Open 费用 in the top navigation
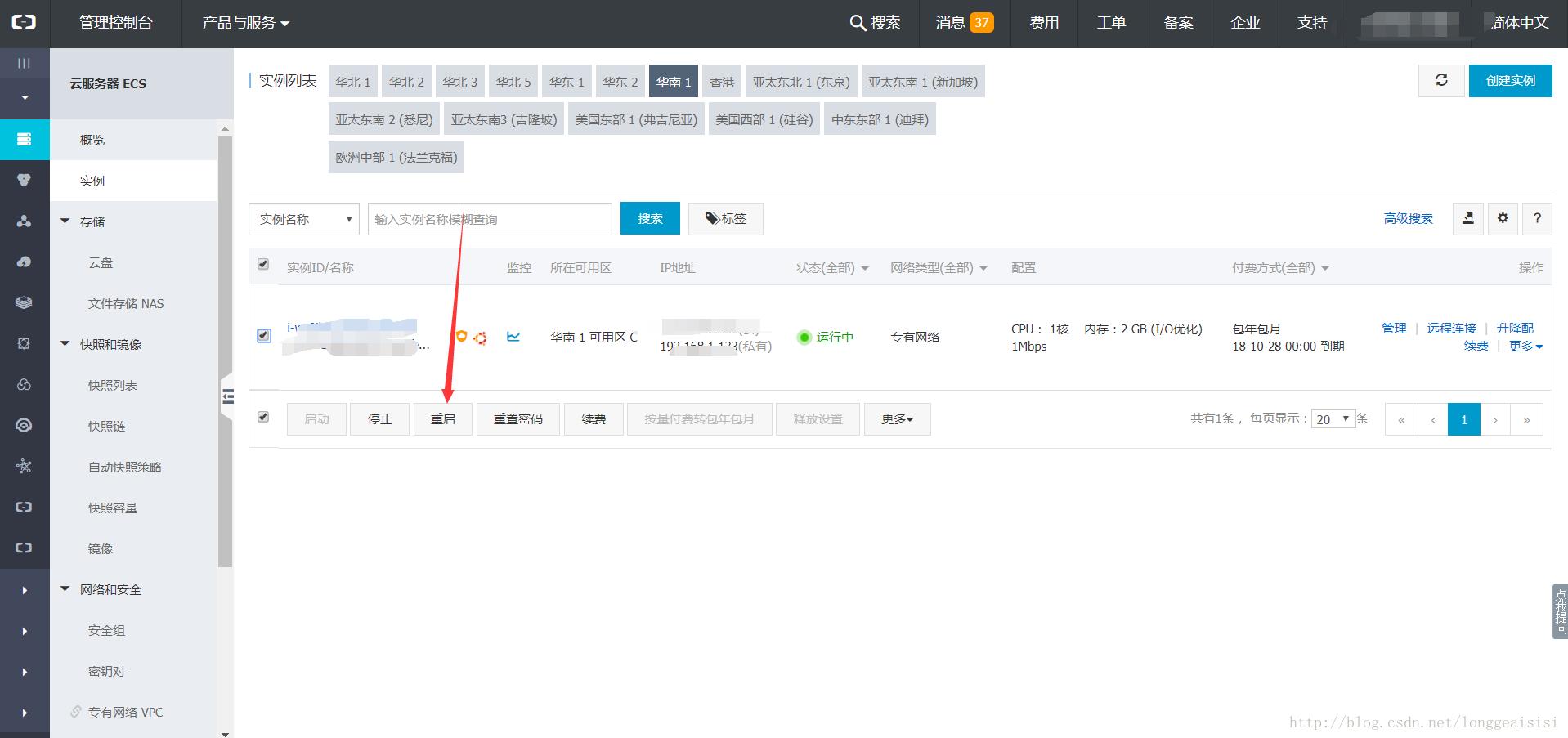Viewport: 1568px width, 738px height. (1044, 23)
